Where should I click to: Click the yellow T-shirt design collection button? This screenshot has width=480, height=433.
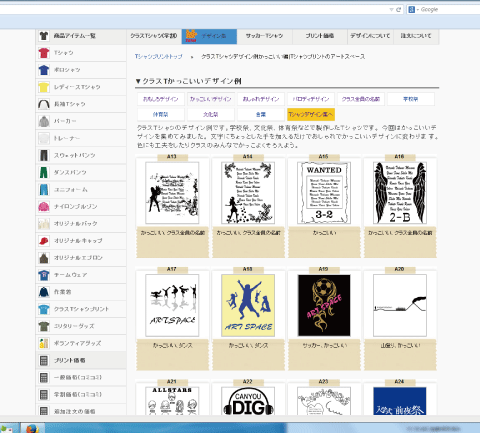pyautogui.click(x=311, y=114)
